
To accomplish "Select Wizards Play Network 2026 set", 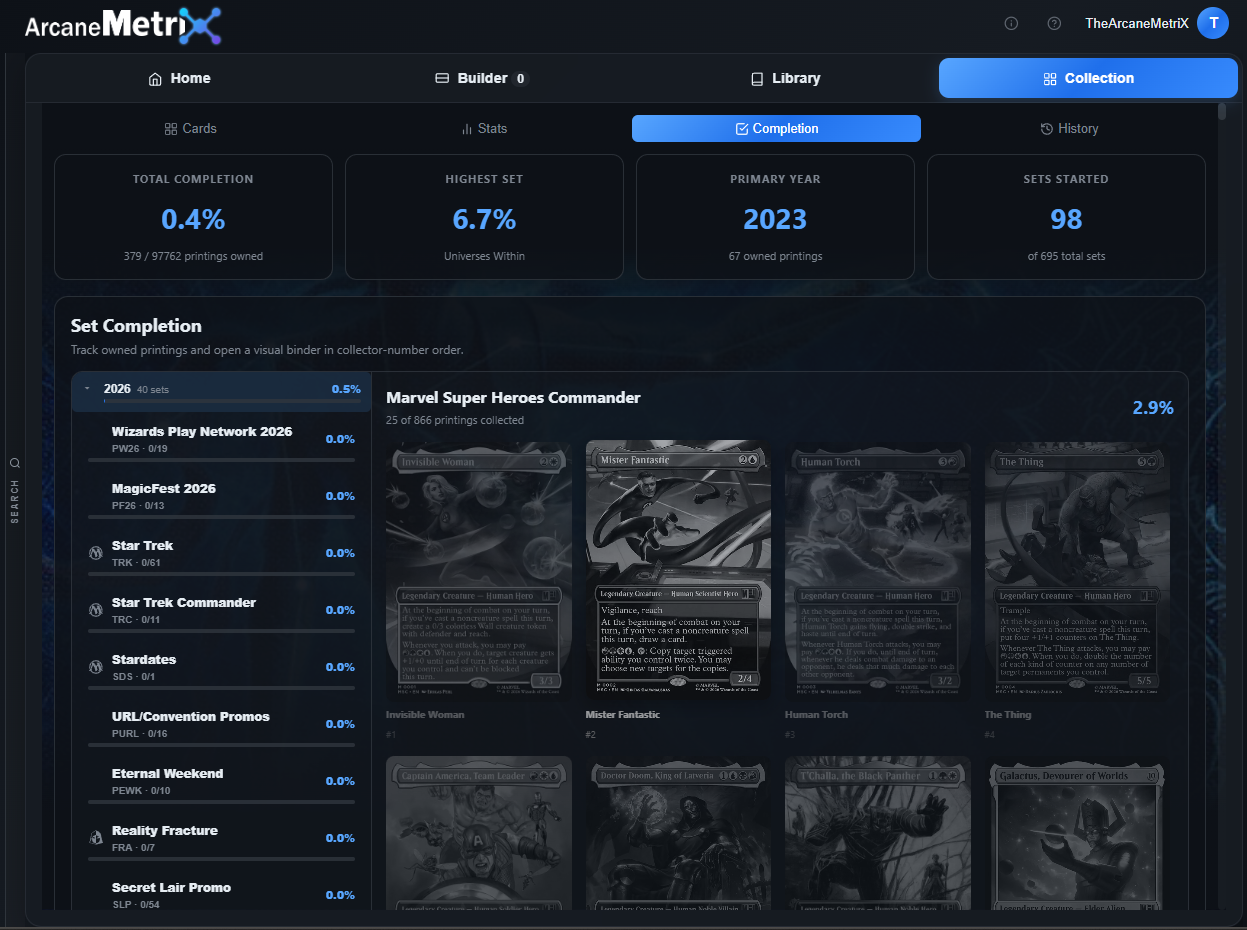I will [221, 439].
